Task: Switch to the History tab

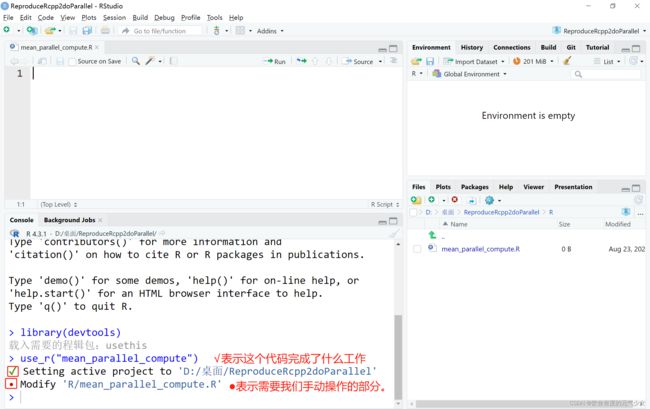Action: click(472, 48)
